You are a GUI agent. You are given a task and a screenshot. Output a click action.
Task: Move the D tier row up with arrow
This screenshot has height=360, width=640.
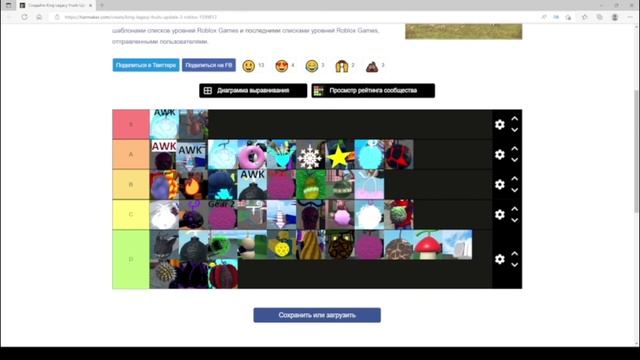[x=515, y=253]
